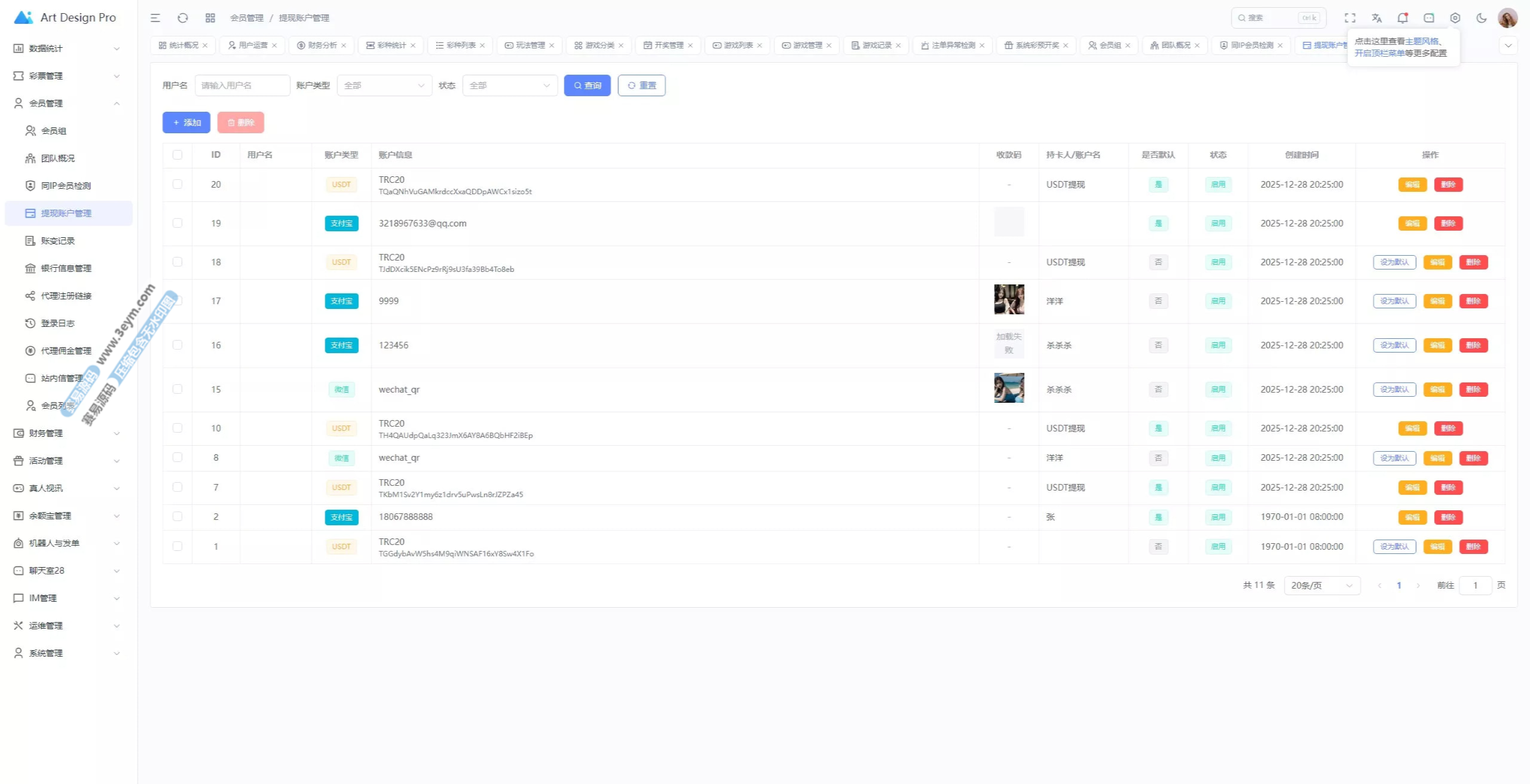Open the 20条/页 page size dropdown
The width and height of the screenshot is (1530, 784).
tap(1321, 586)
